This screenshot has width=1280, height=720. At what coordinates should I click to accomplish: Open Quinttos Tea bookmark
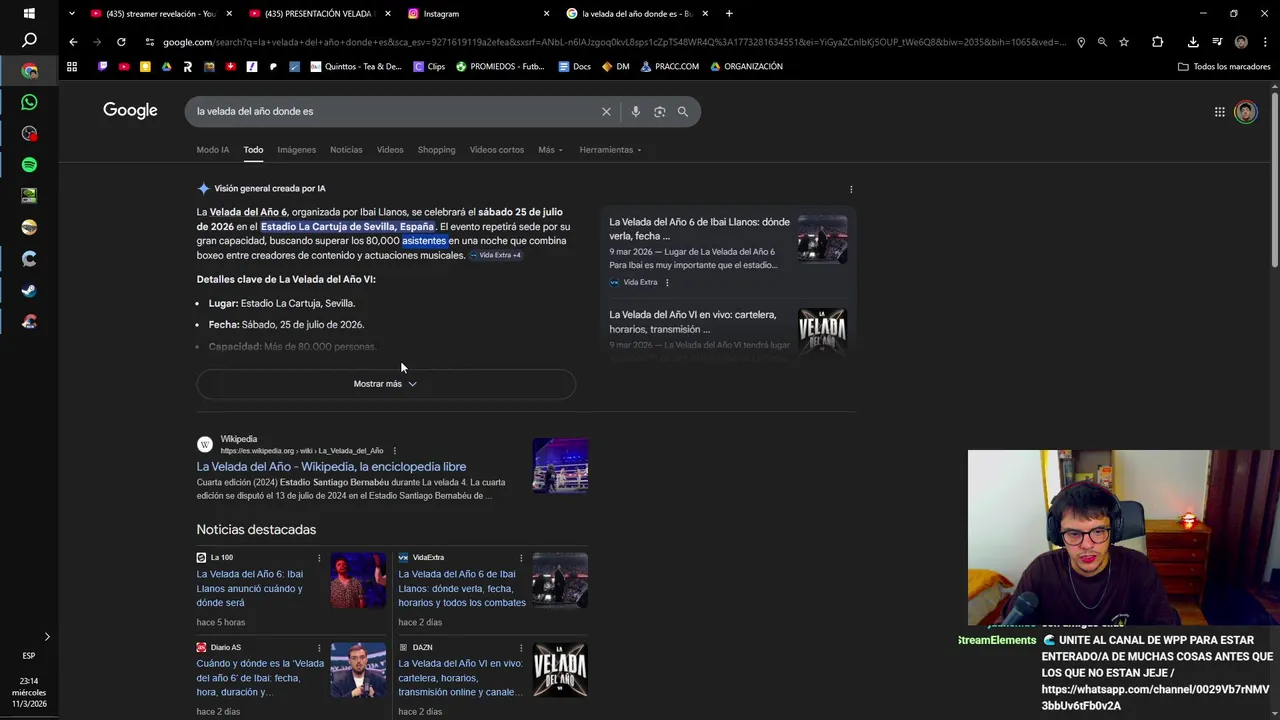point(356,67)
